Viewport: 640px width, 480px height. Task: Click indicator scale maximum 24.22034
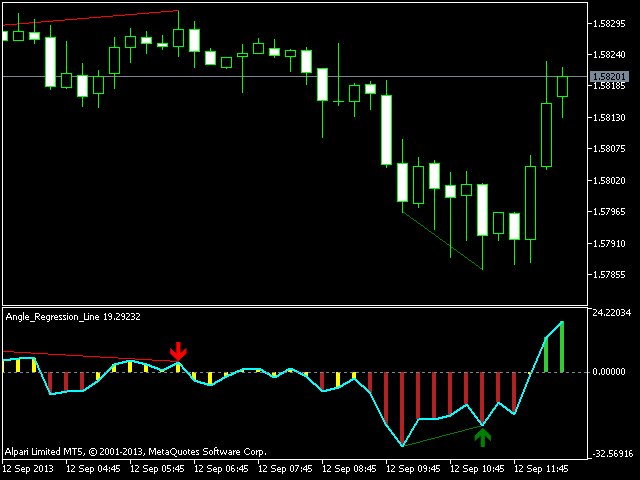coord(611,313)
